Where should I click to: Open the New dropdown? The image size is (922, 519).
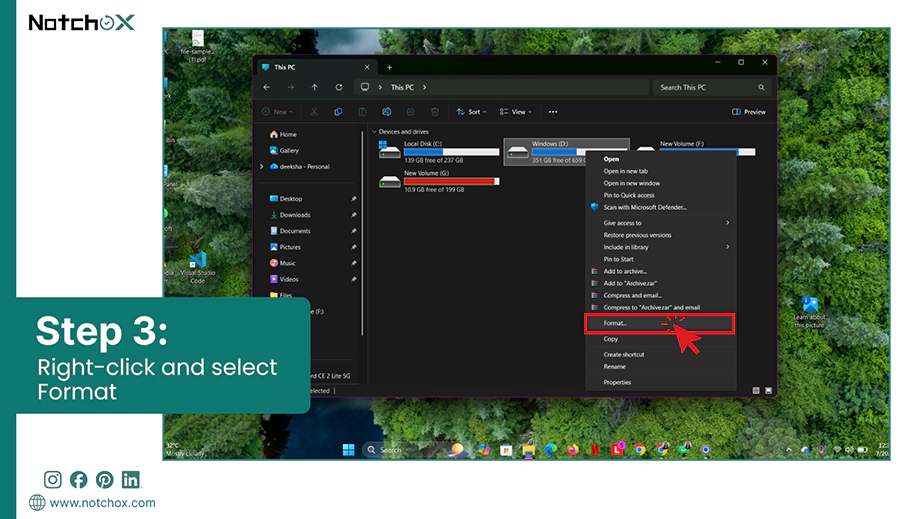tap(277, 112)
